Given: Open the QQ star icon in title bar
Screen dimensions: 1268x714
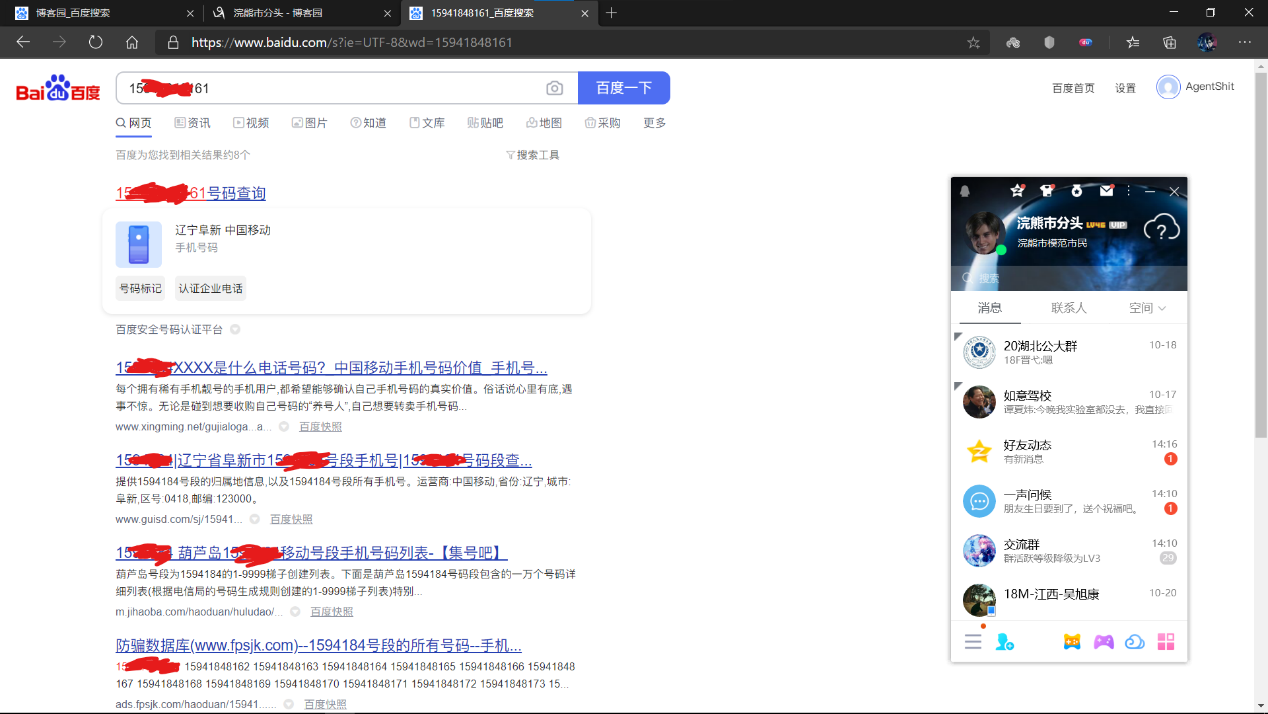Looking at the screenshot, I should coord(1017,190).
